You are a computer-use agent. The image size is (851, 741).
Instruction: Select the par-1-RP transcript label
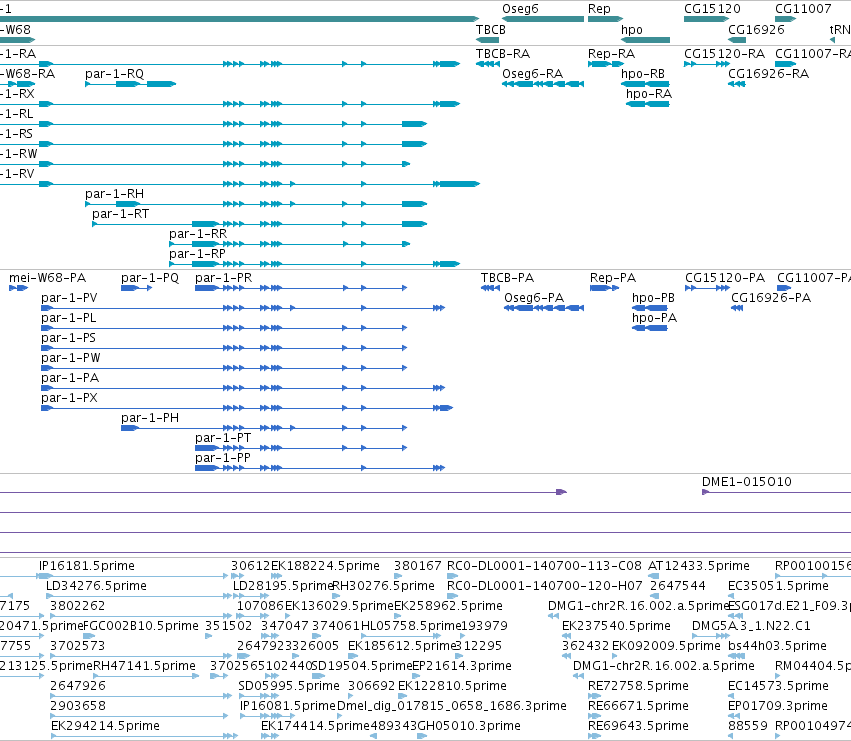[x=197, y=254]
